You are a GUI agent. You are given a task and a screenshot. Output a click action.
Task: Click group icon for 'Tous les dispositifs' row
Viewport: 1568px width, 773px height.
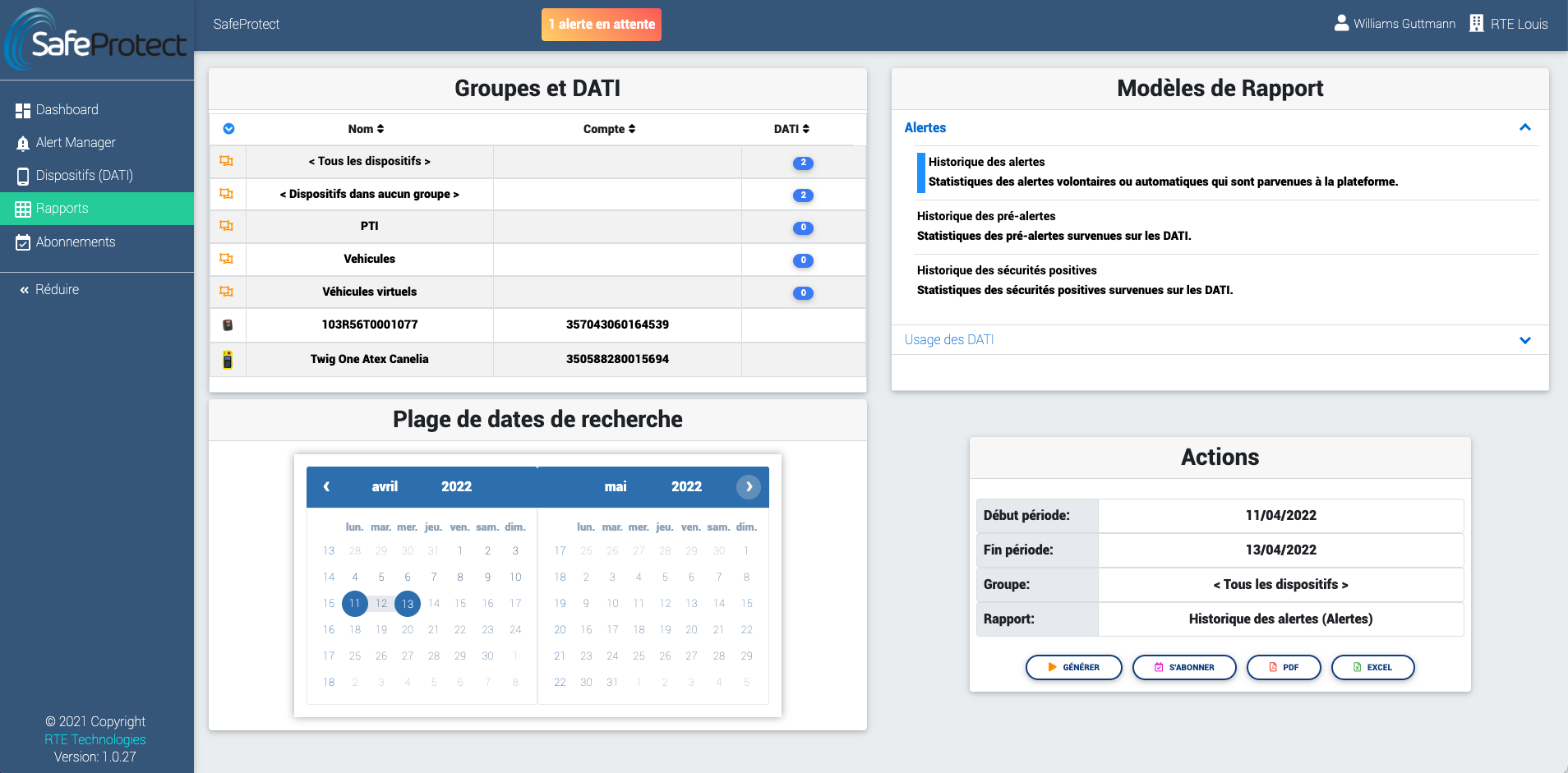(x=227, y=161)
